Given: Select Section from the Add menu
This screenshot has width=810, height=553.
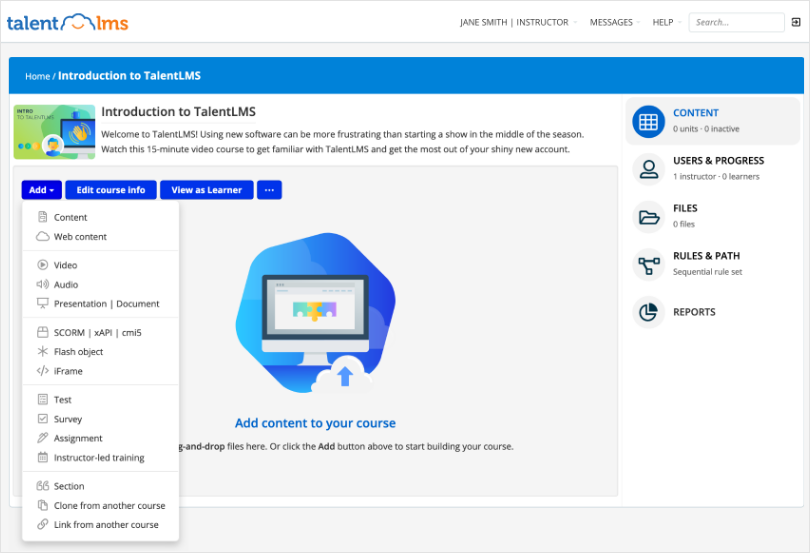Looking at the screenshot, I should pos(101,486).
